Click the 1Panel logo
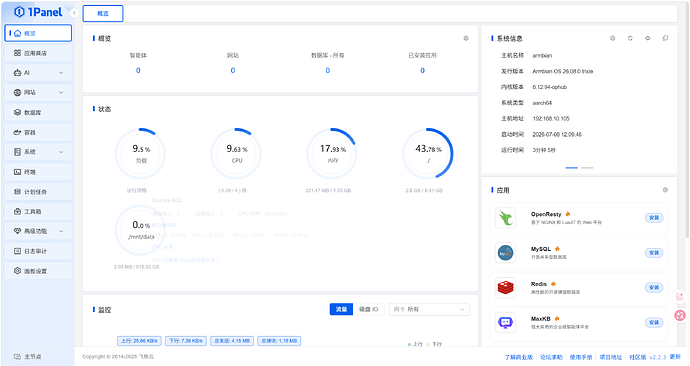This screenshot has width=690, height=366. [x=38, y=12]
